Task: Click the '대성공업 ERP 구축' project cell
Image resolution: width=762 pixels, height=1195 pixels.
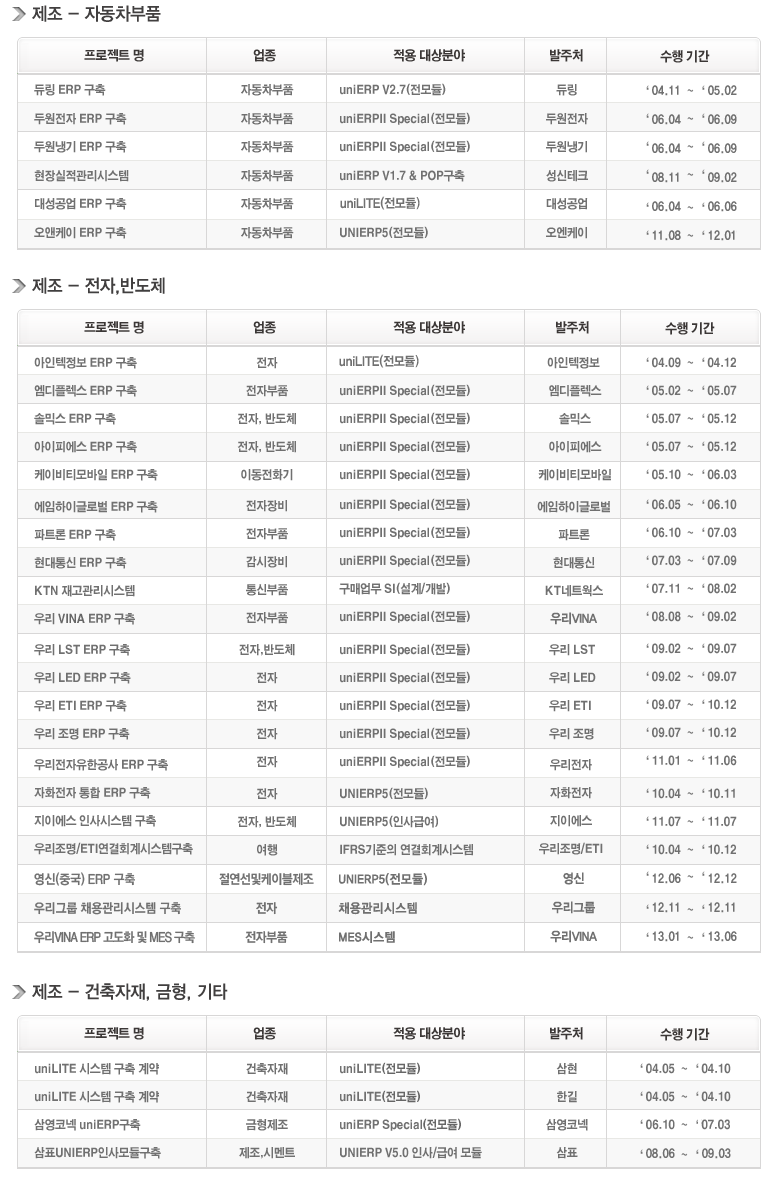Action: (80, 203)
